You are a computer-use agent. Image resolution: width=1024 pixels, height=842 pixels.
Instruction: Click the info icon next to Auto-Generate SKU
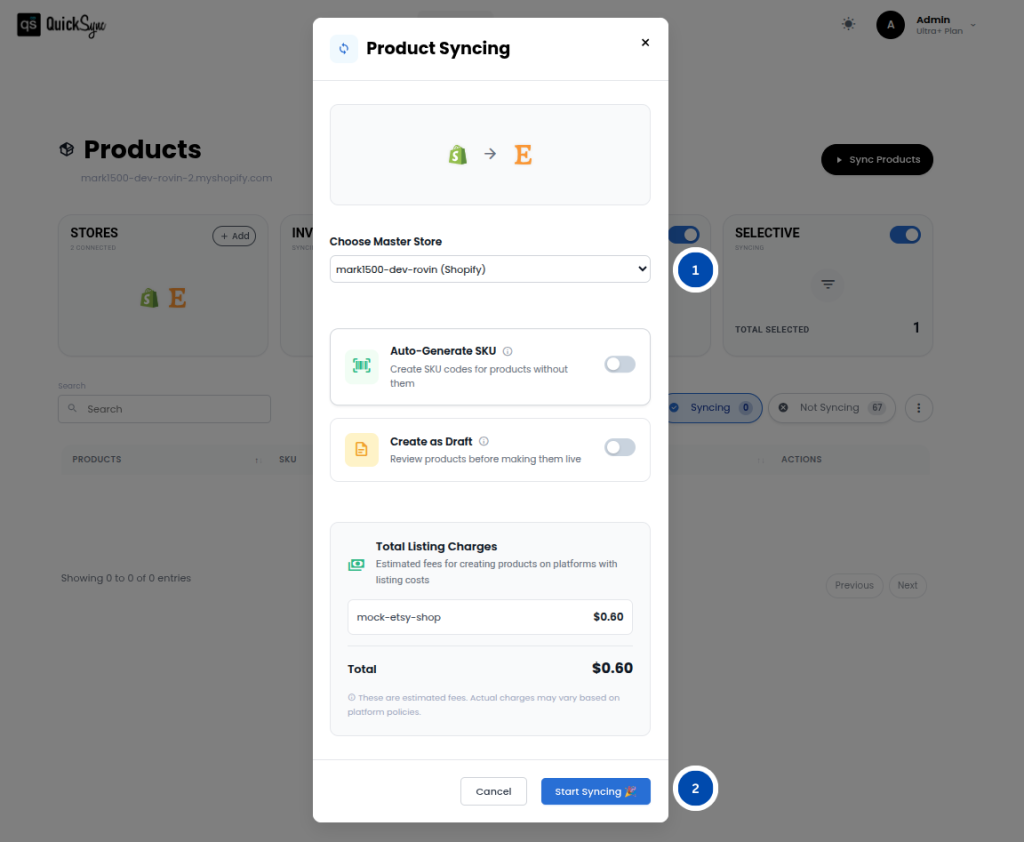[507, 350]
